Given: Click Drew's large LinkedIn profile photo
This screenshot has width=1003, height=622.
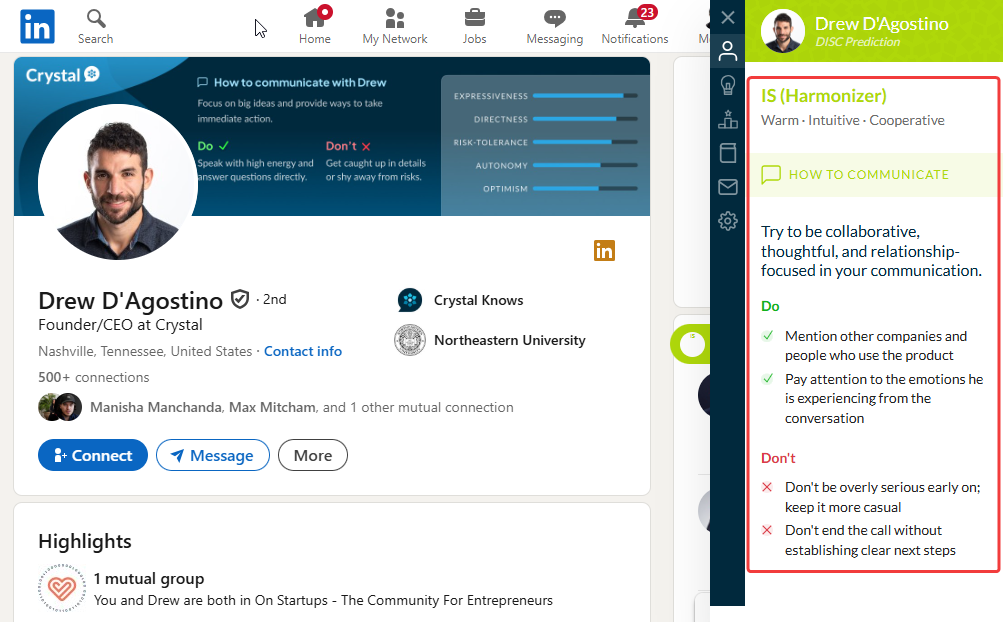Looking at the screenshot, I should pyautogui.click(x=117, y=183).
